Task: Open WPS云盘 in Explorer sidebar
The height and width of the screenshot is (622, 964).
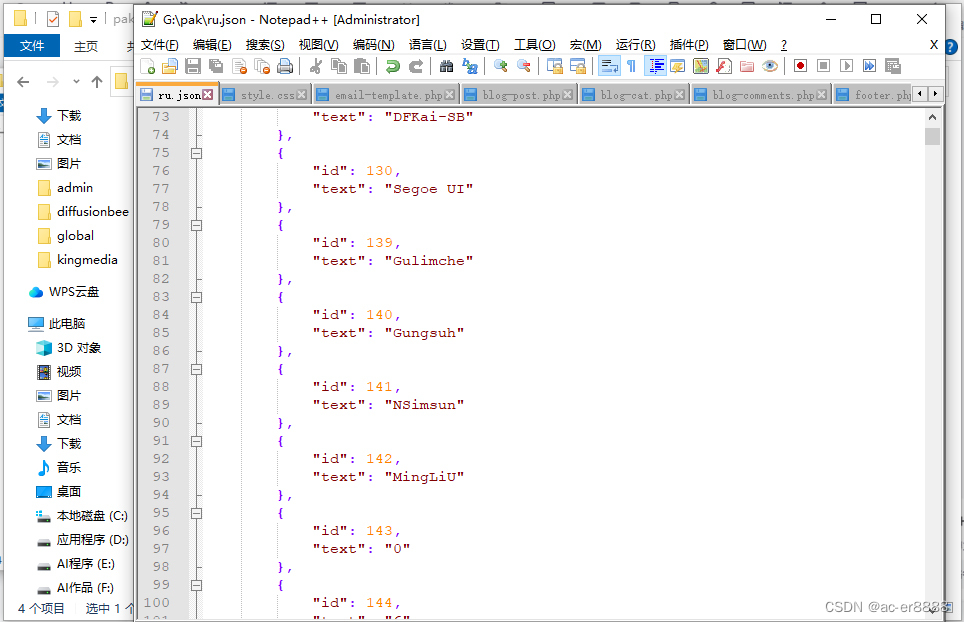Action: (x=65, y=292)
